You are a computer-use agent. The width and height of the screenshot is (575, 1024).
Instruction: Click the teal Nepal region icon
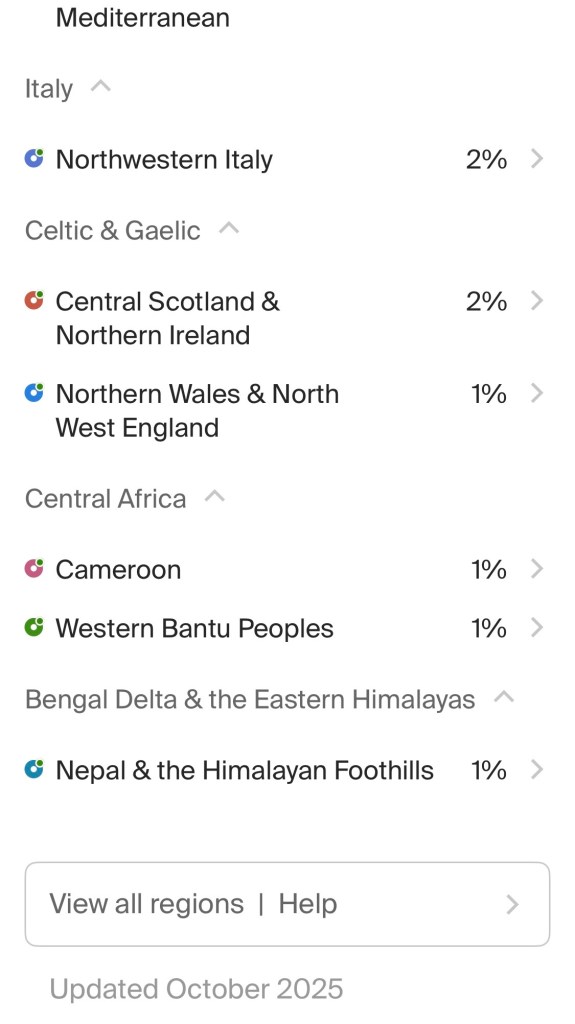tap(34, 769)
